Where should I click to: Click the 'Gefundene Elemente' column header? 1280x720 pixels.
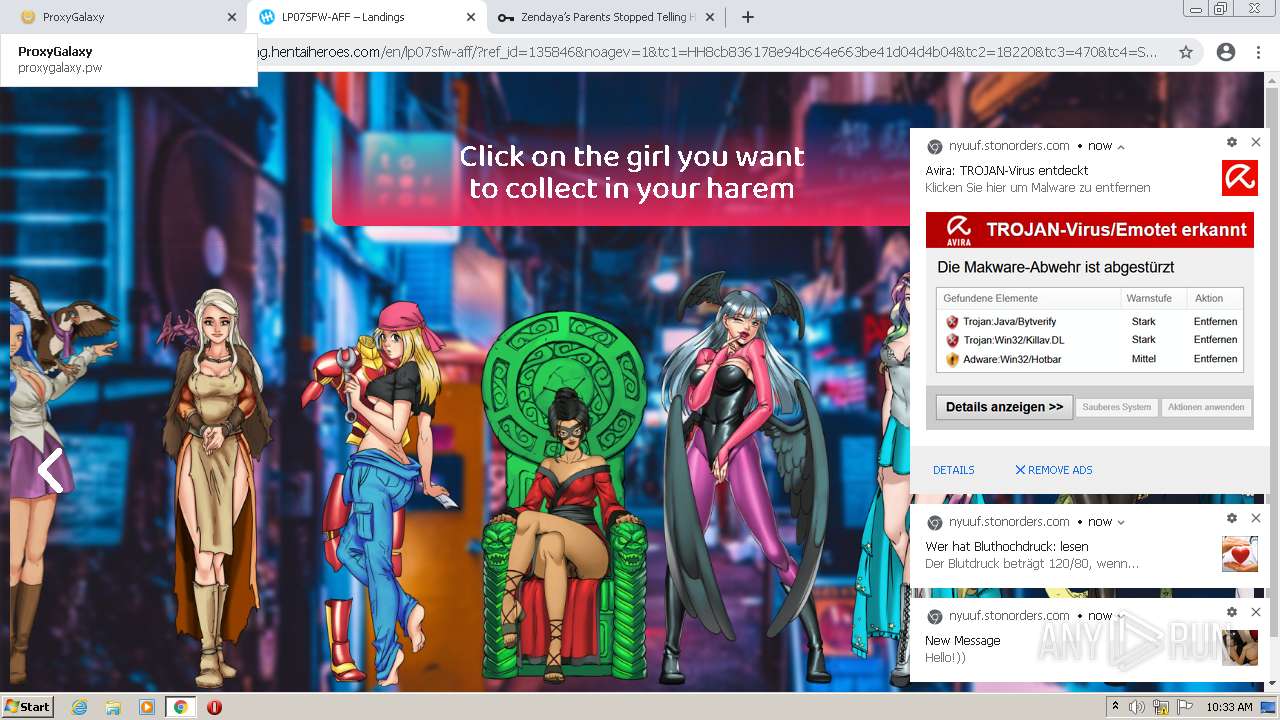[990, 298]
